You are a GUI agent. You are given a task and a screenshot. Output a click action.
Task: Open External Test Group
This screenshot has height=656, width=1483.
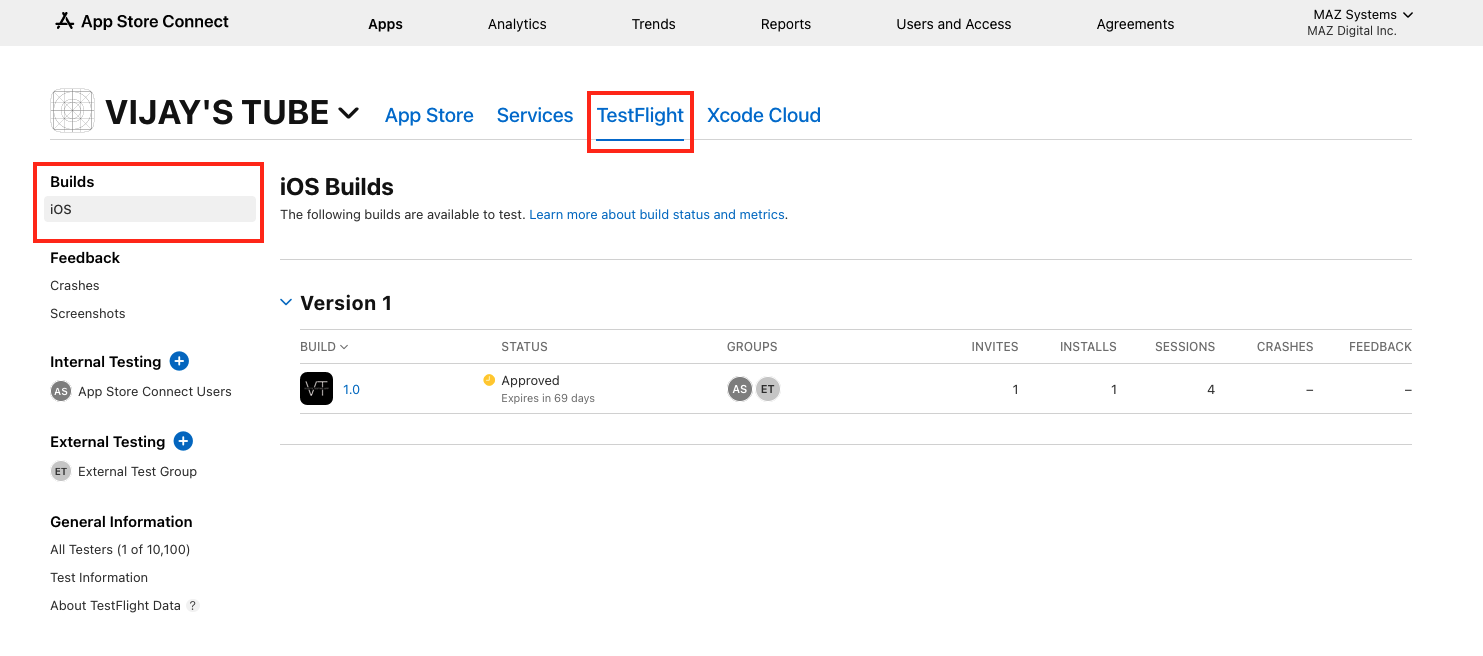(137, 472)
